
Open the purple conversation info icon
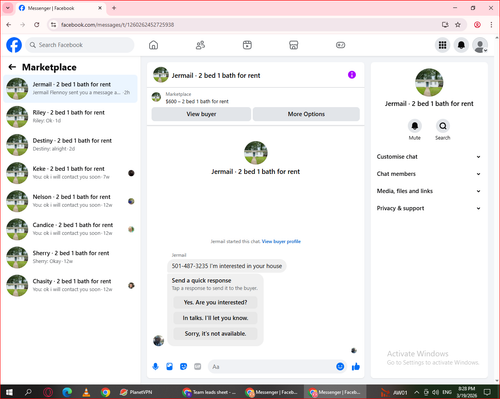coord(352,75)
